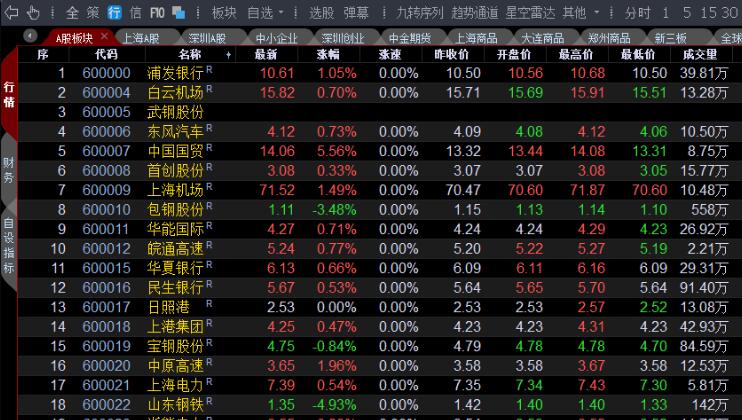
Task: Select the 武钢股份 row
Action: [380, 112]
